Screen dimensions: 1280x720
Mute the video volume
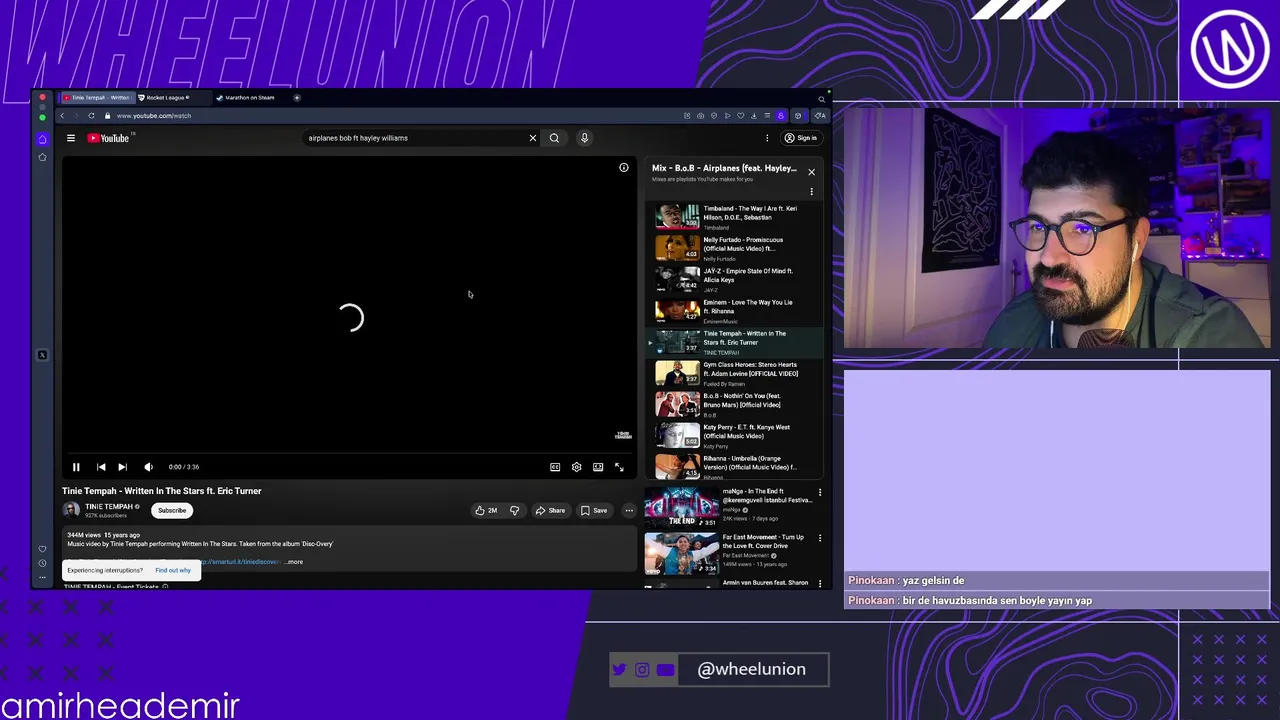pyautogui.click(x=148, y=467)
